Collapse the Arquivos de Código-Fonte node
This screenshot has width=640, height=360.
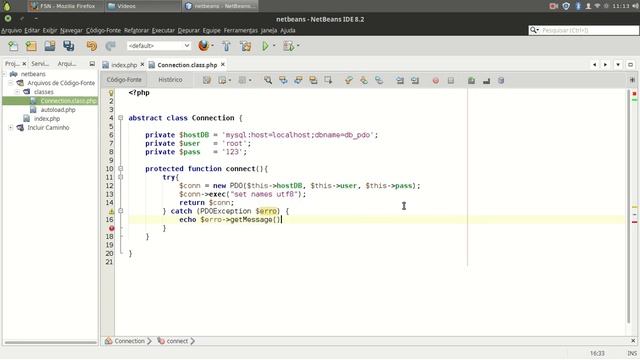click(x=11, y=83)
